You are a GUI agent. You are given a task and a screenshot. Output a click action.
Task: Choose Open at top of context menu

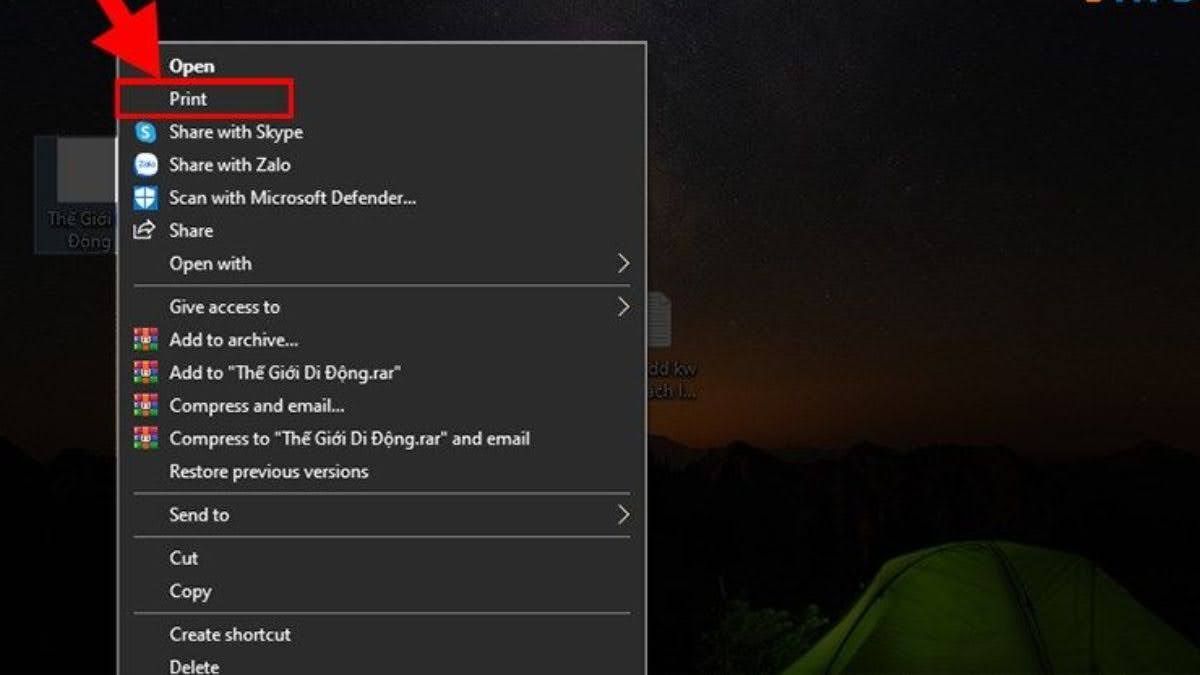(x=191, y=66)
